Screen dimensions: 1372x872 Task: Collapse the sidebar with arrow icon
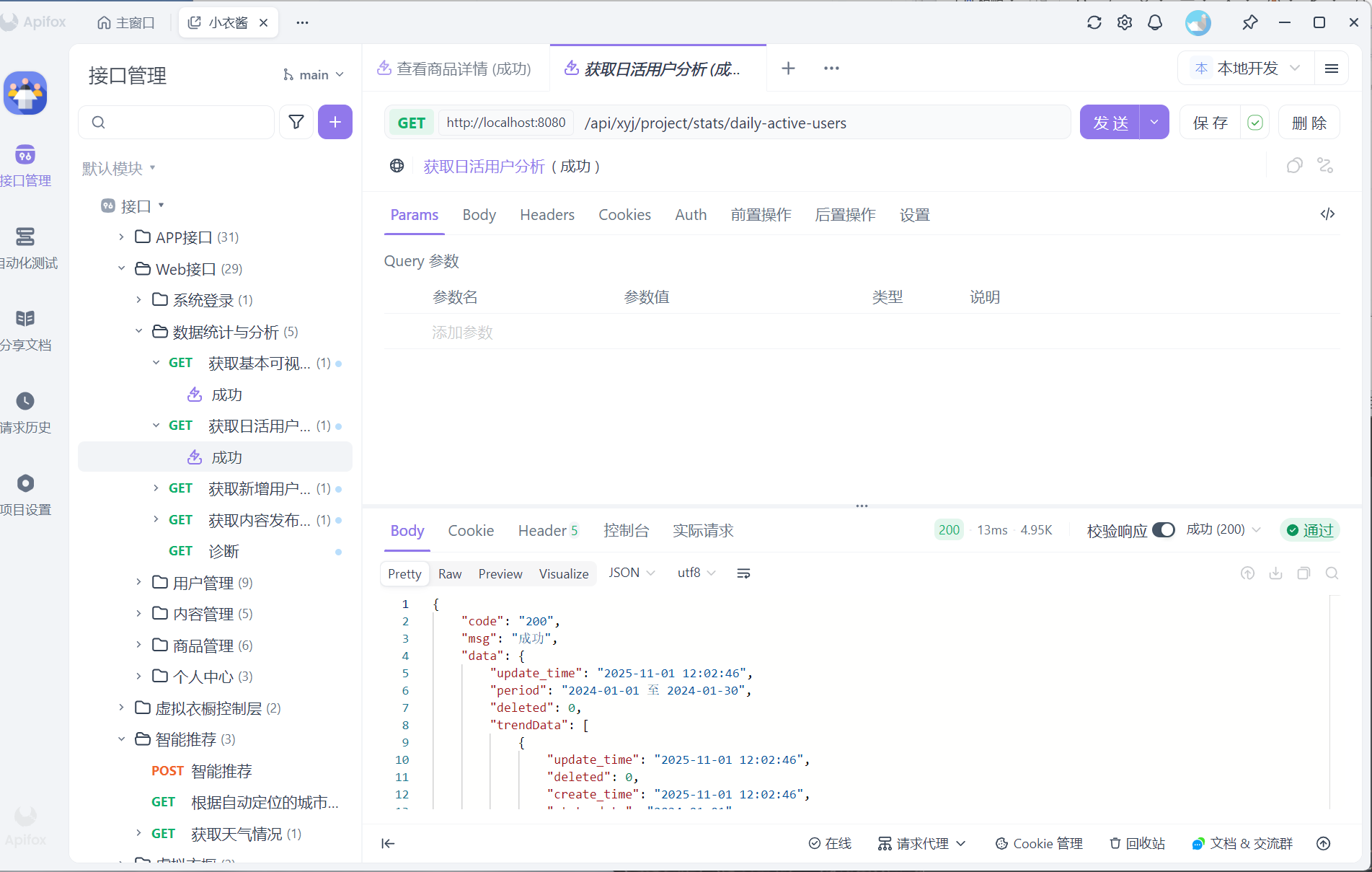pos(388,843)
